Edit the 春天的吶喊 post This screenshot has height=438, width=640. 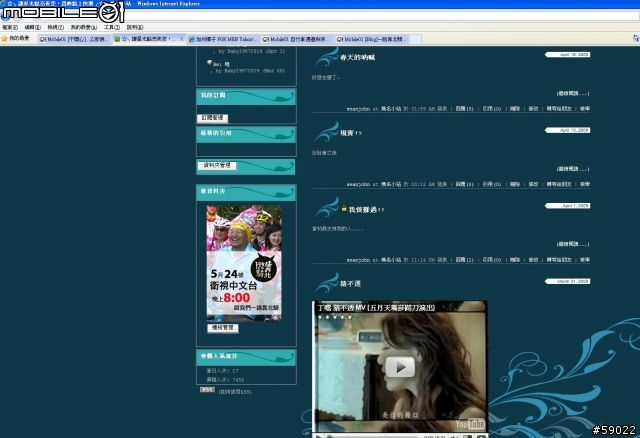point(533,109)
